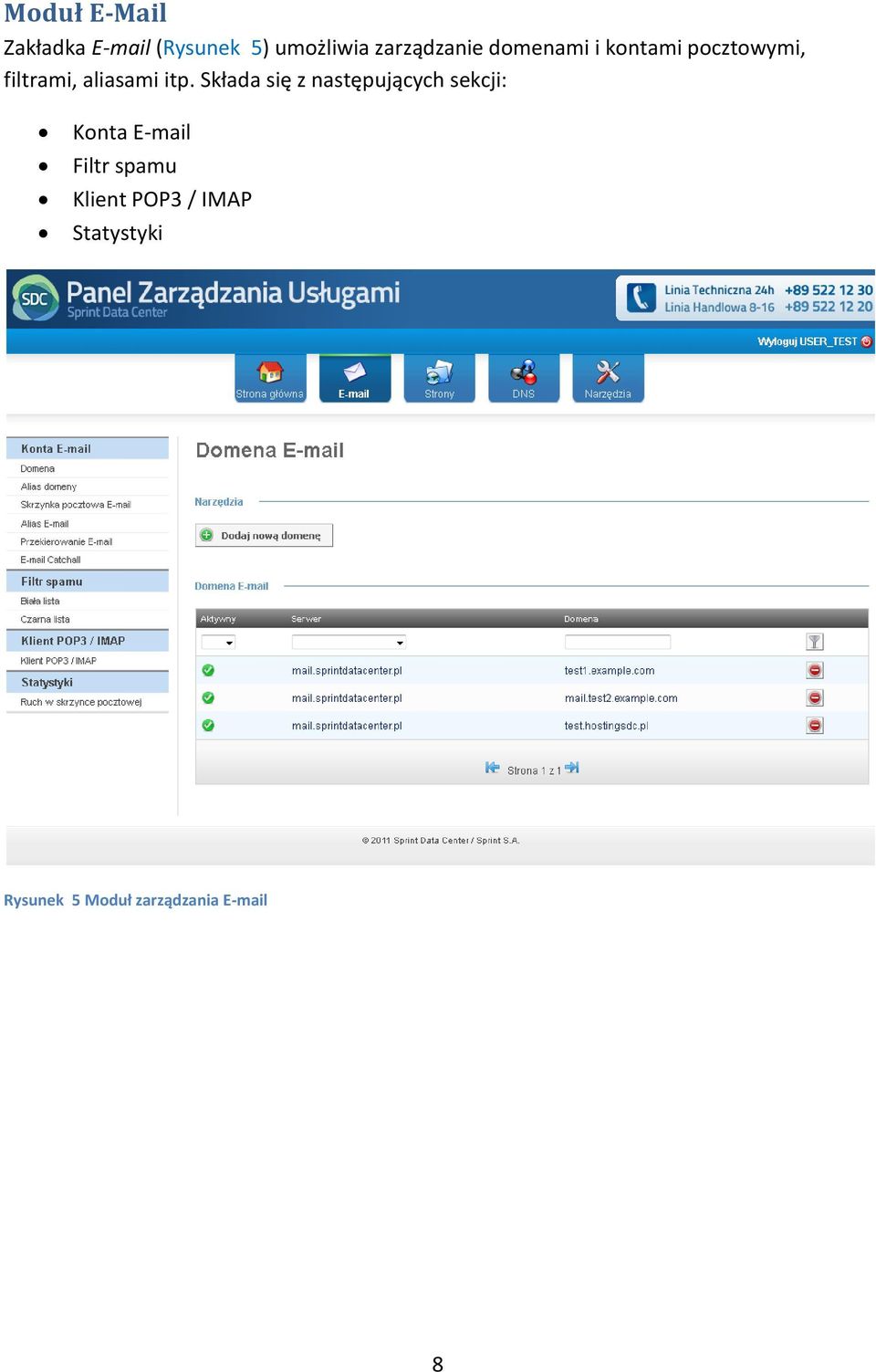
Task: Click test1.example.com domain cell
Action: pos(610,670)
